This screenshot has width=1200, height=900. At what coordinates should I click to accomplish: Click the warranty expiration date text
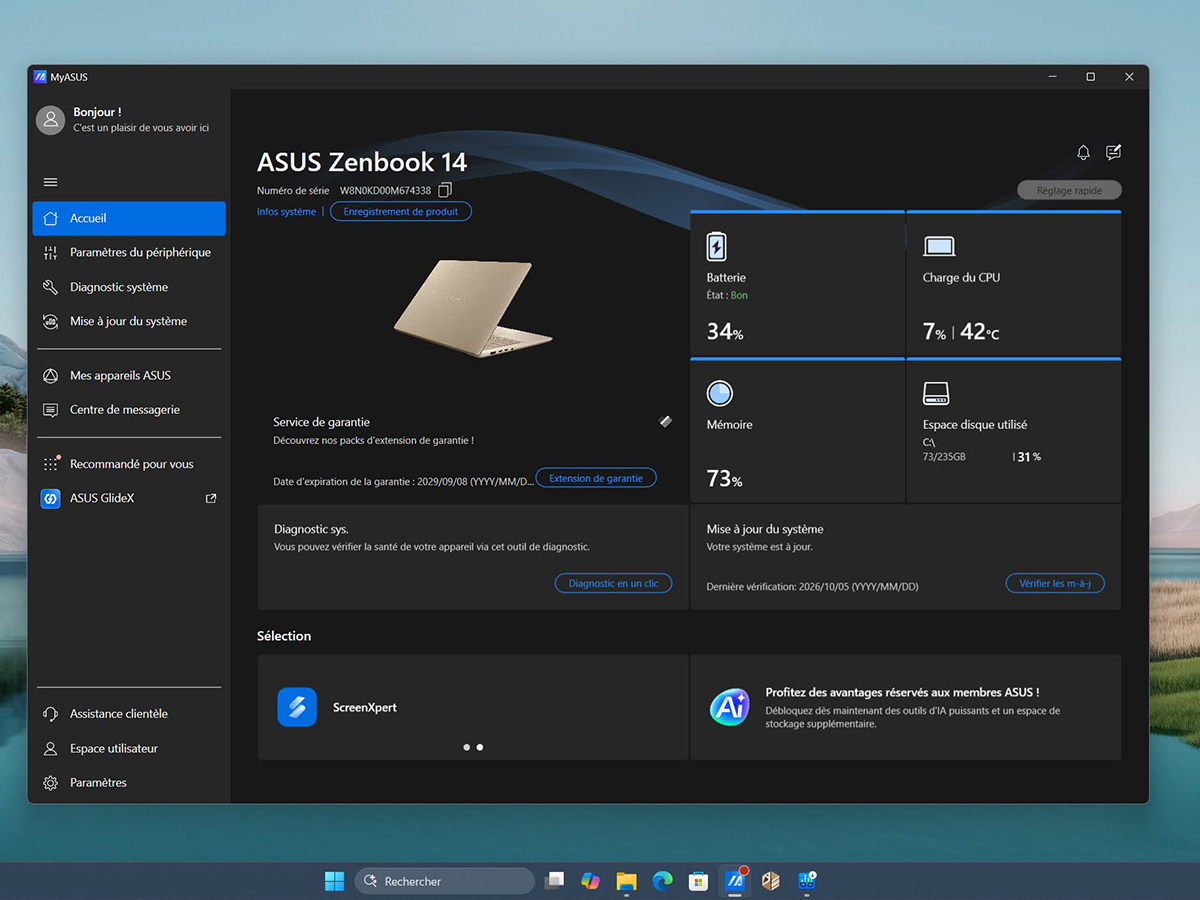click(403, 481)
